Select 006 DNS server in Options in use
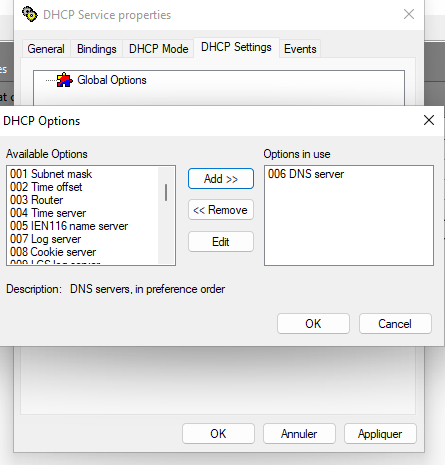Image resolution: width=445 pixels, height=465 pixels. (306, 174)
